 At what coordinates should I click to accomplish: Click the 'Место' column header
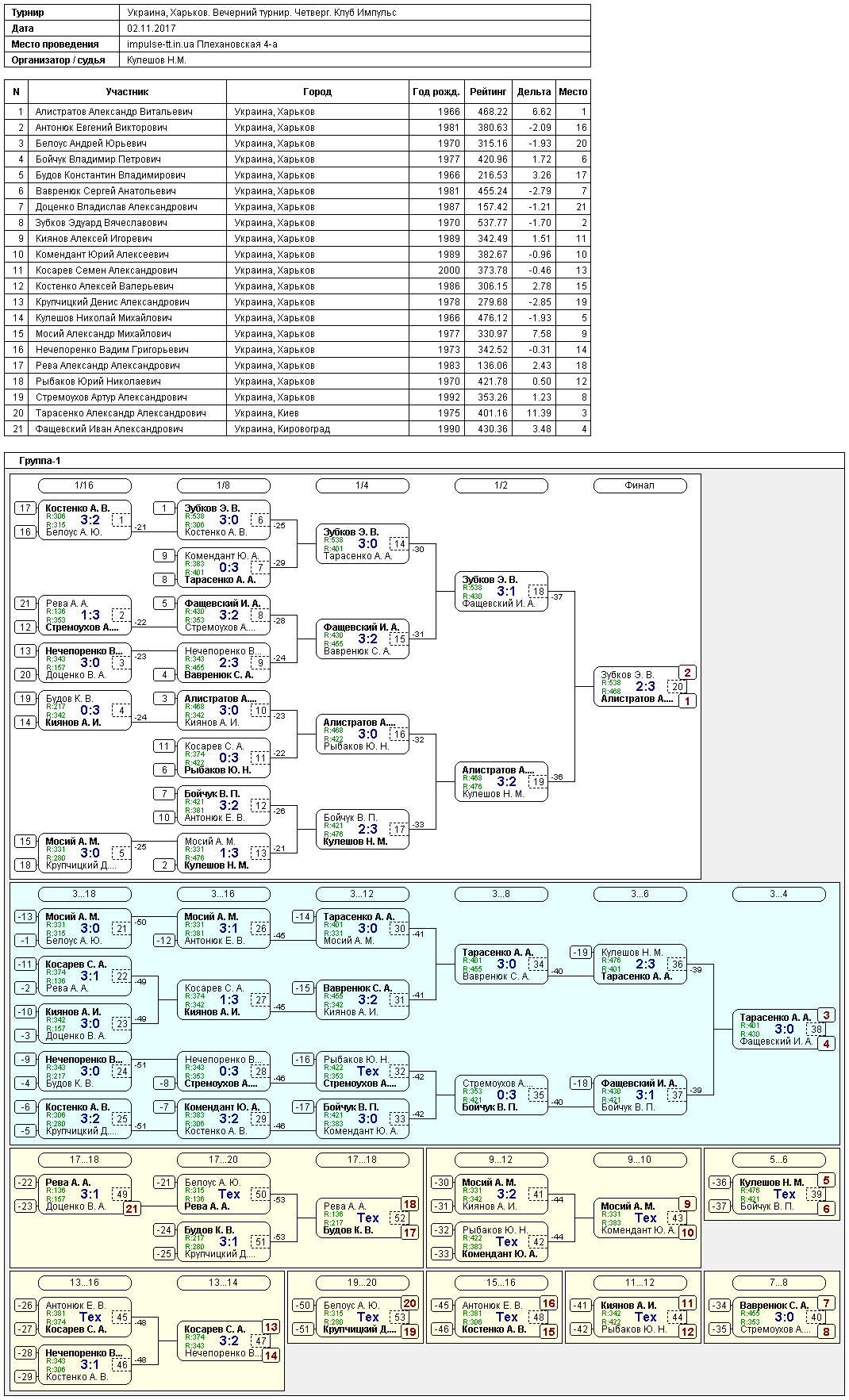(573, 92)
